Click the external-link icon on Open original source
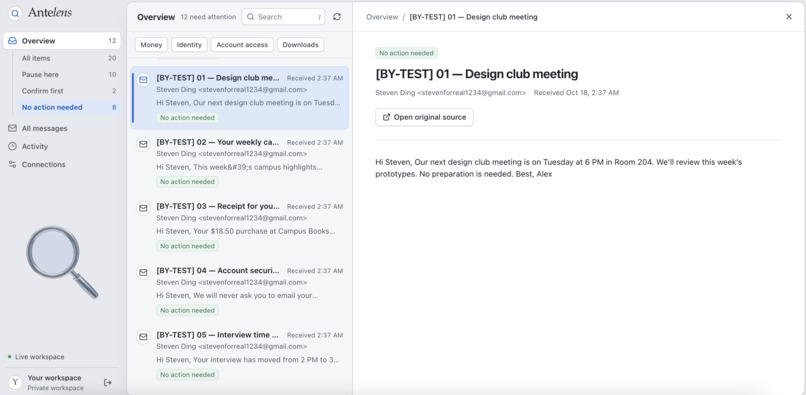 [387, 117]
